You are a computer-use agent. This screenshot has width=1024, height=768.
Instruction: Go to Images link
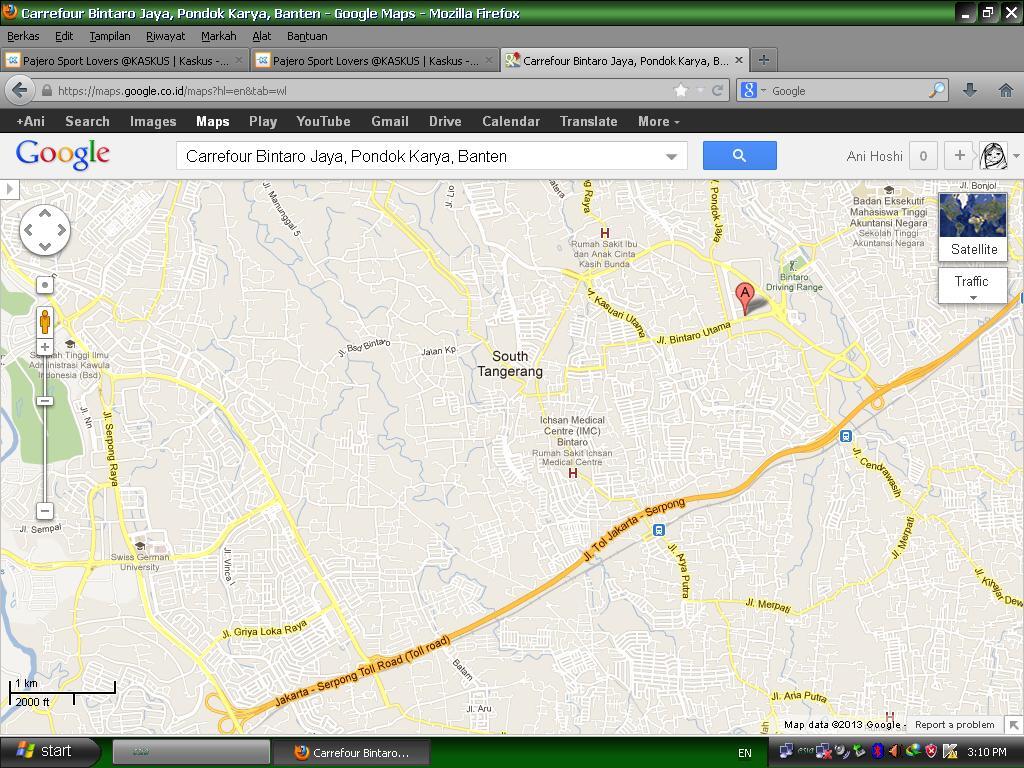153,121
